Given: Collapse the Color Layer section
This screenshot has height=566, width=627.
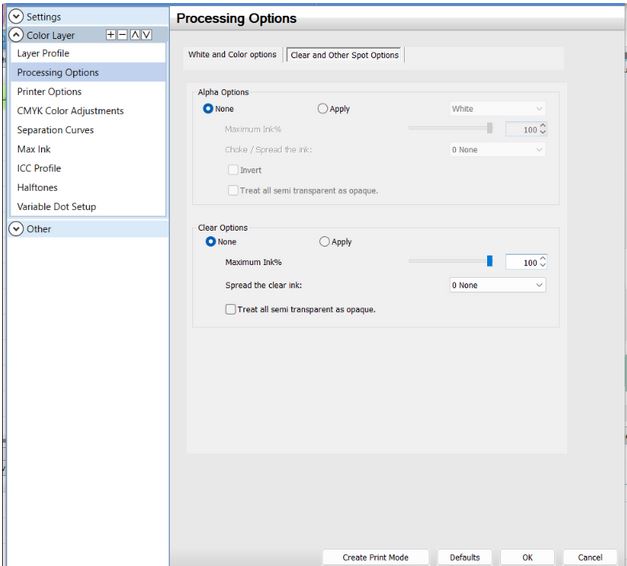Looking at the screenshot, I should [16, 35].
